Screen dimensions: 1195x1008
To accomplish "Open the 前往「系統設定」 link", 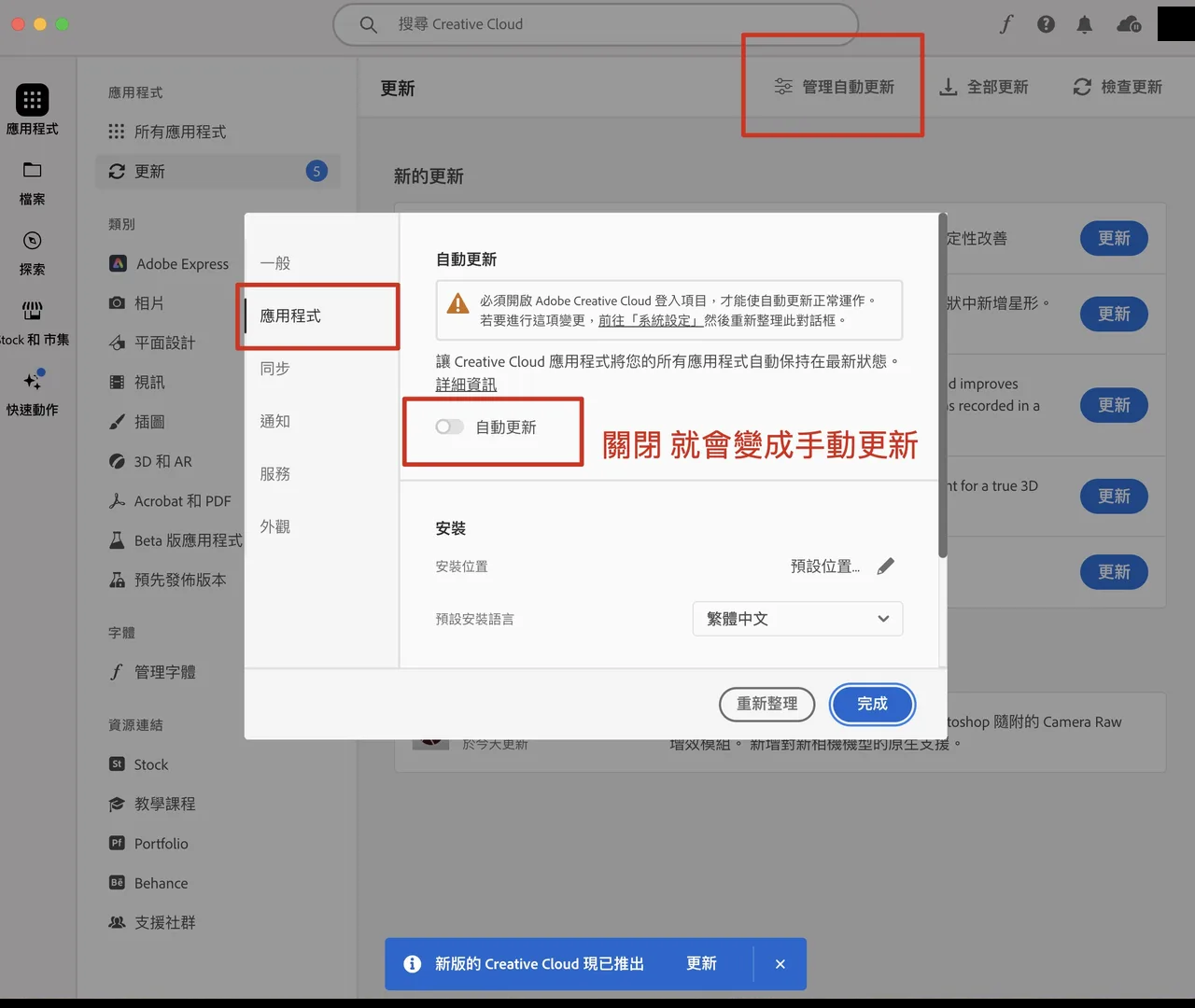I will (x=651, y=320).
